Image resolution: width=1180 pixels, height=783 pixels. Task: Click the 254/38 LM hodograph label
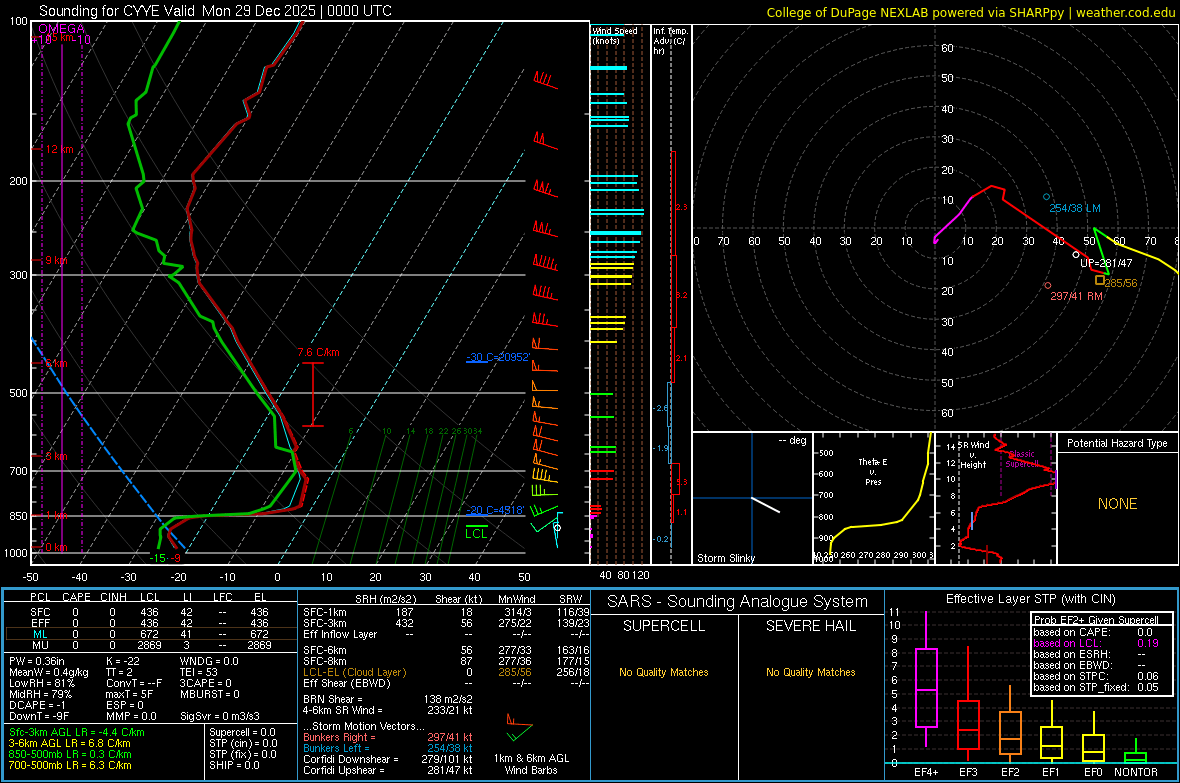(x=1075, y=208)
